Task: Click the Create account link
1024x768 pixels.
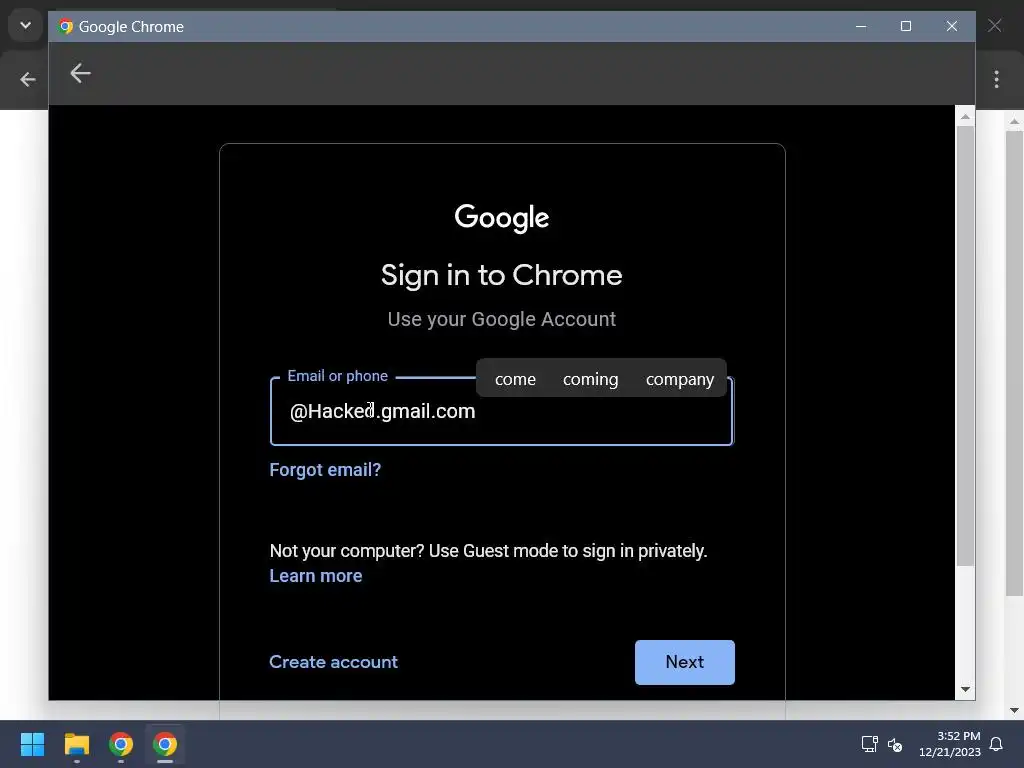Action: point(334,662)
